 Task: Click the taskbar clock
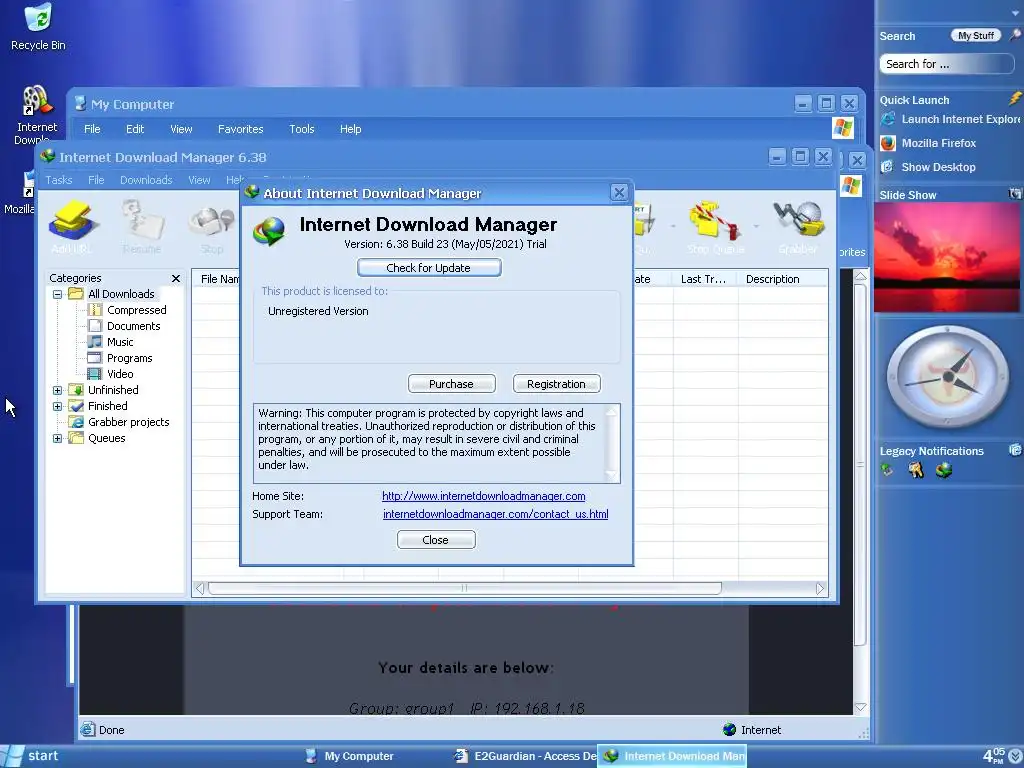[x=994, y=756]
